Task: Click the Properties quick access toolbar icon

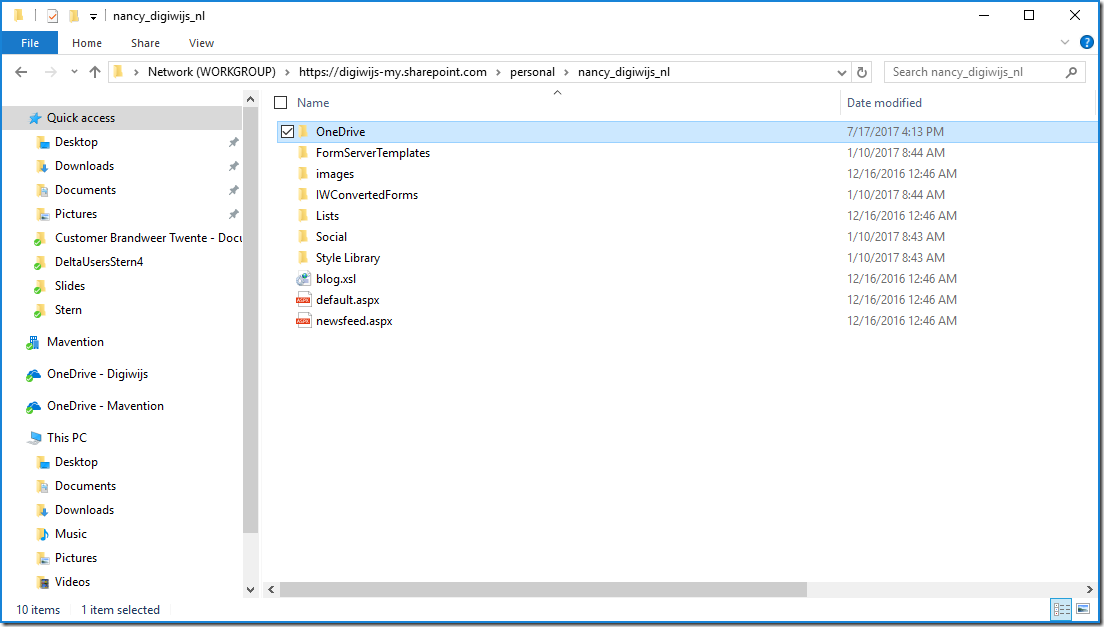Action: point(52,15)
